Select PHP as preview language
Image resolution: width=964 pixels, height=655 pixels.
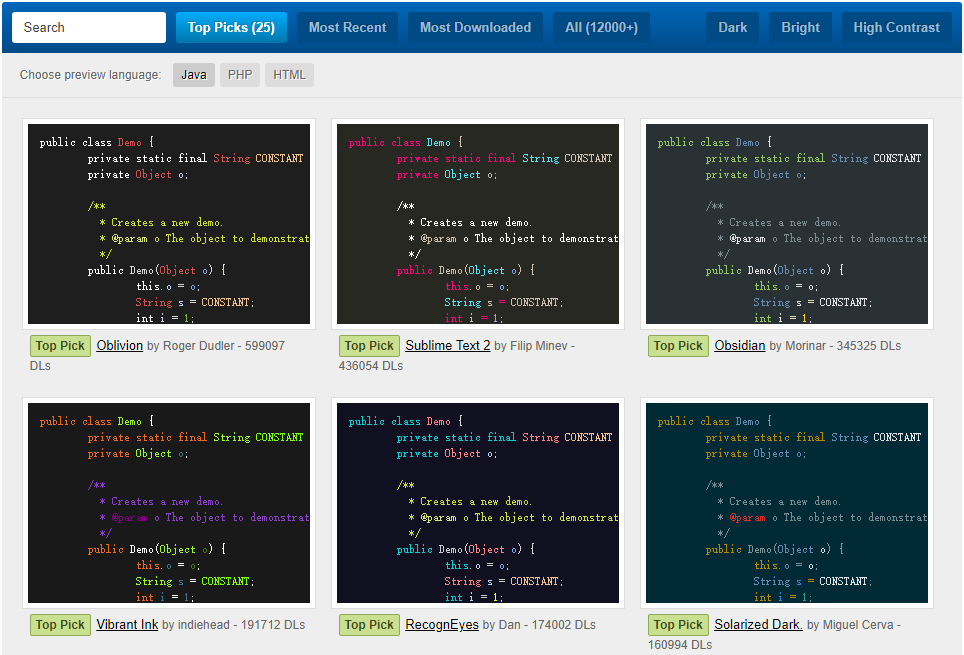coord(240,75)
